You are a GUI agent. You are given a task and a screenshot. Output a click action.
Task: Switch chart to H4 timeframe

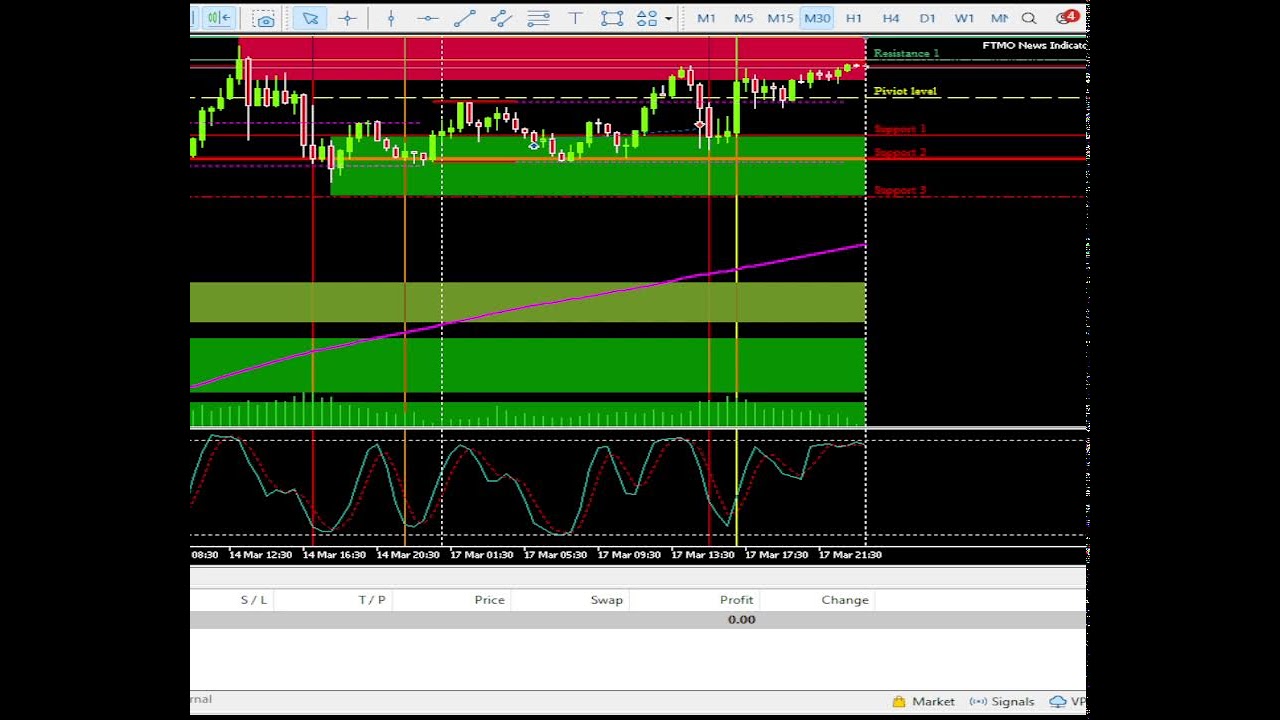click(891, 18)
